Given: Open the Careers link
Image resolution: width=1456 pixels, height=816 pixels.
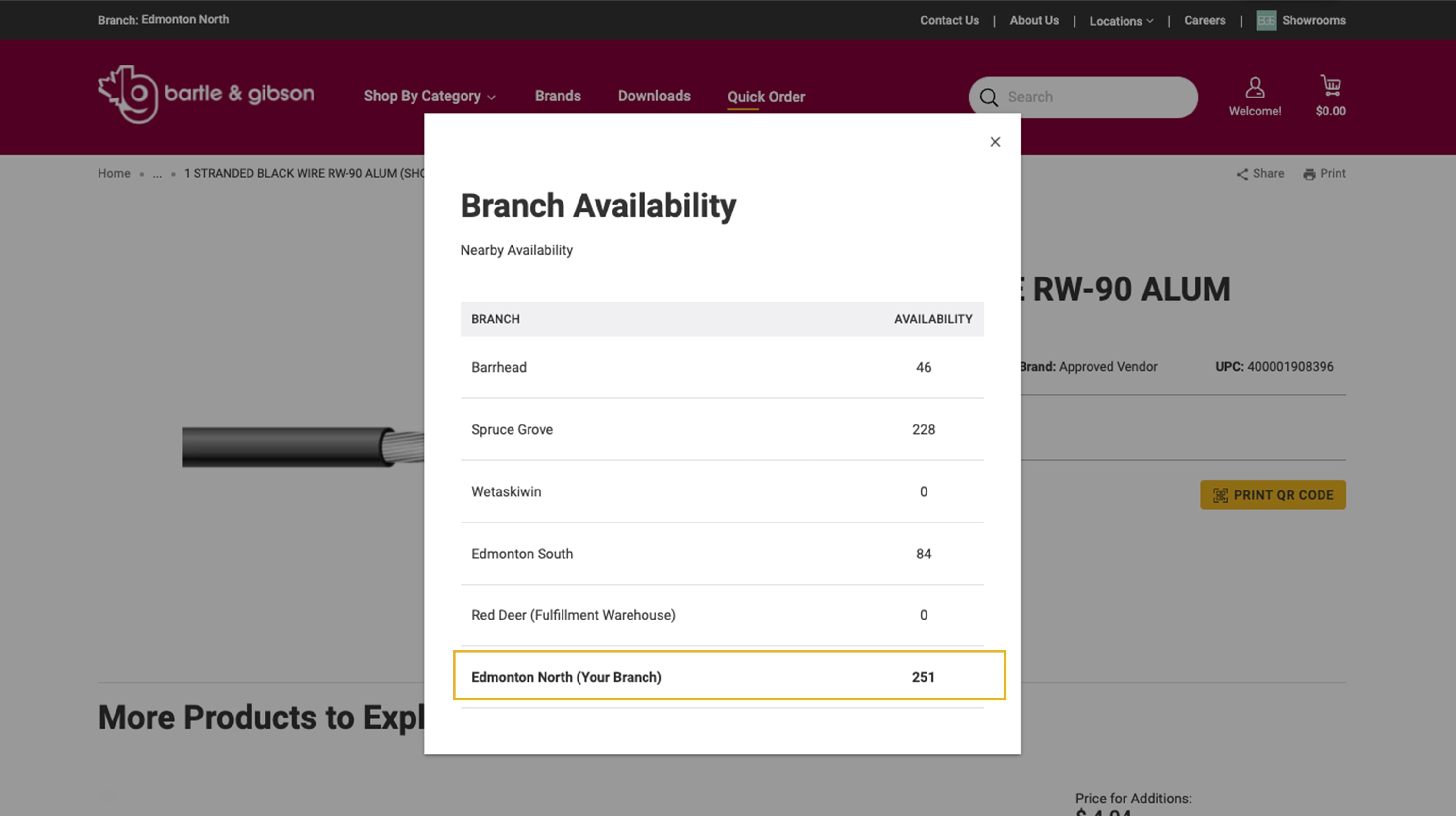Looking at the screenshot, I should pos(1205,20).
